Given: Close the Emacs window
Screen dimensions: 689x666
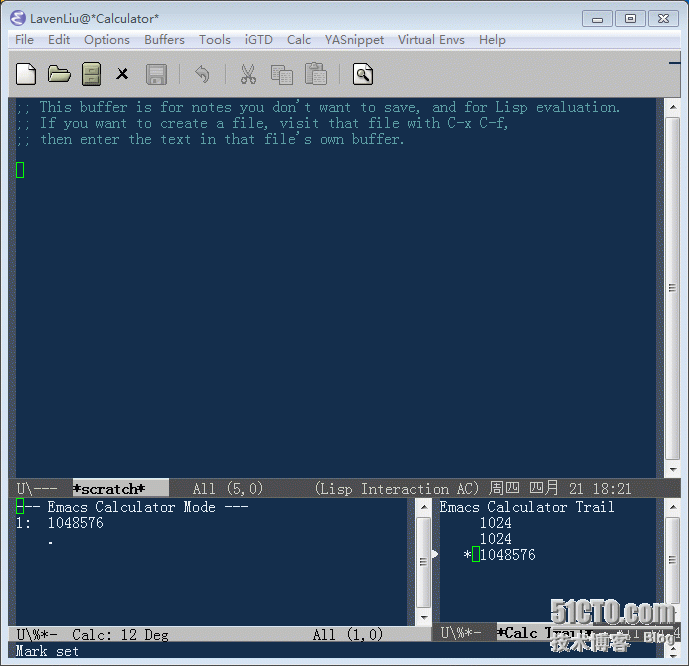Looking at the screenshot, I should point(663,18).
